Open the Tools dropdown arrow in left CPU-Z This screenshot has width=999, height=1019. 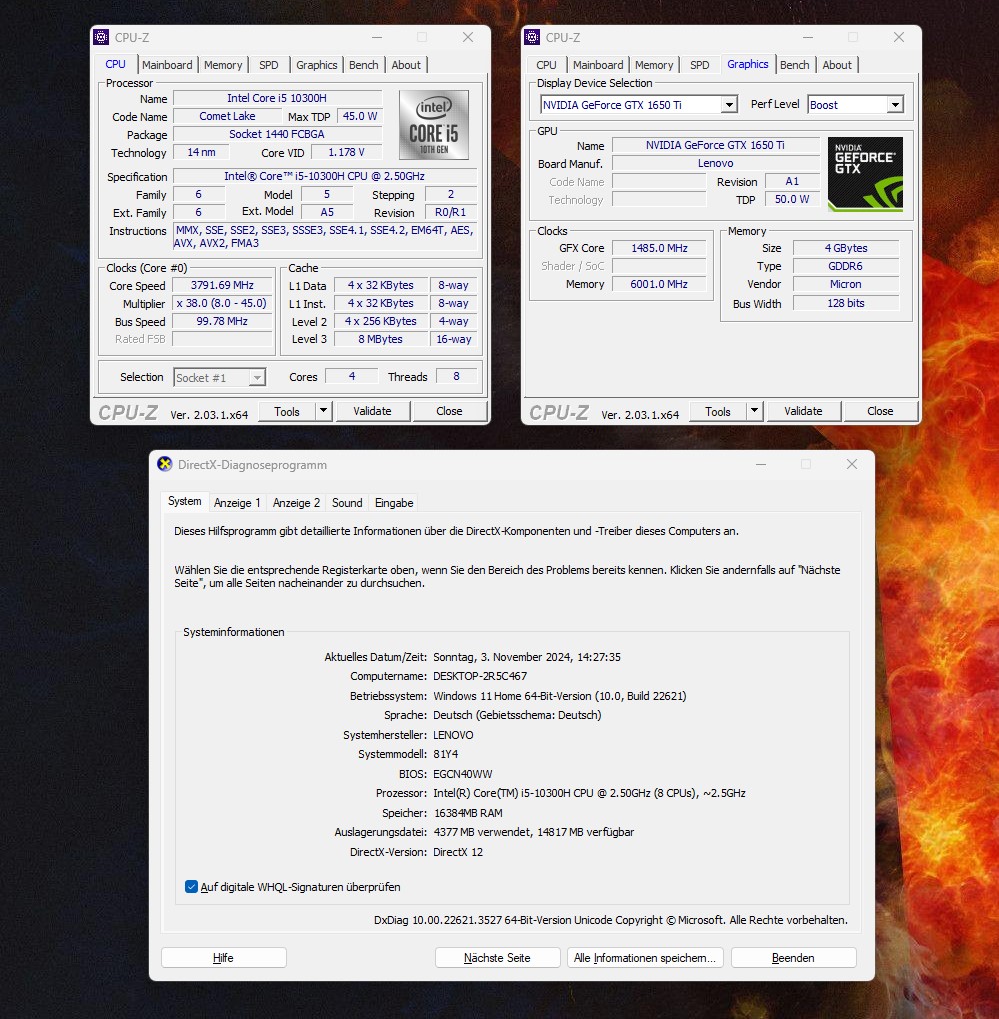click(x=323, y=411)
